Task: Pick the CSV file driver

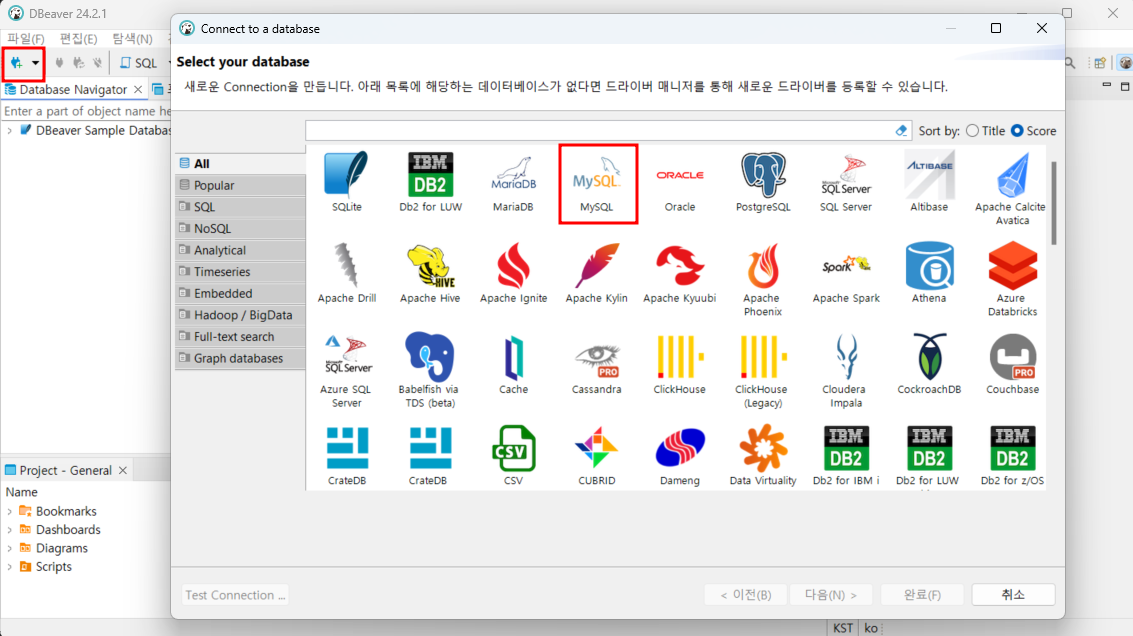Action: click(513, 455)
